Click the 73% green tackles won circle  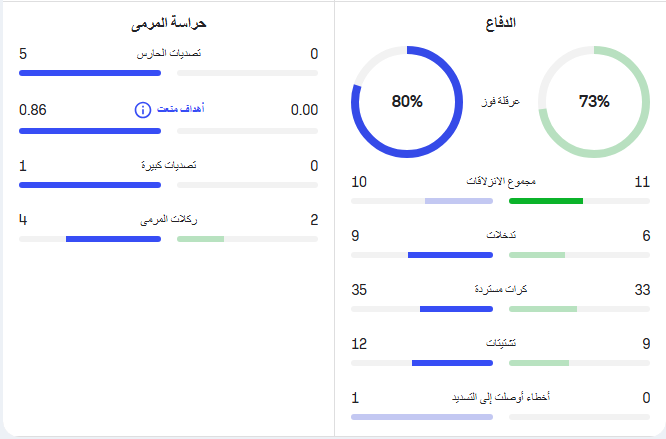tap(594, 101)
